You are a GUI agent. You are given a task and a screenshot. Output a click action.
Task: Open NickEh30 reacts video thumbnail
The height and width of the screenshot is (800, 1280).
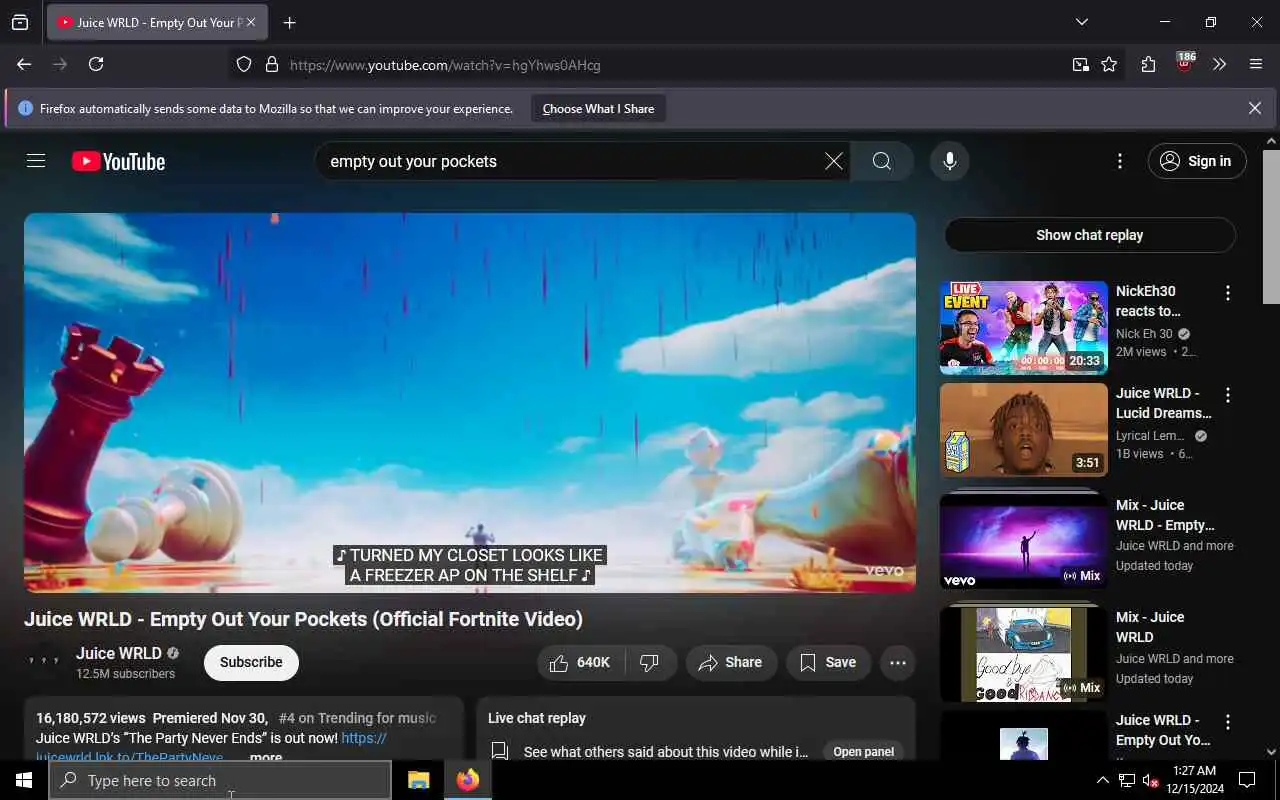pos(1023,328)
